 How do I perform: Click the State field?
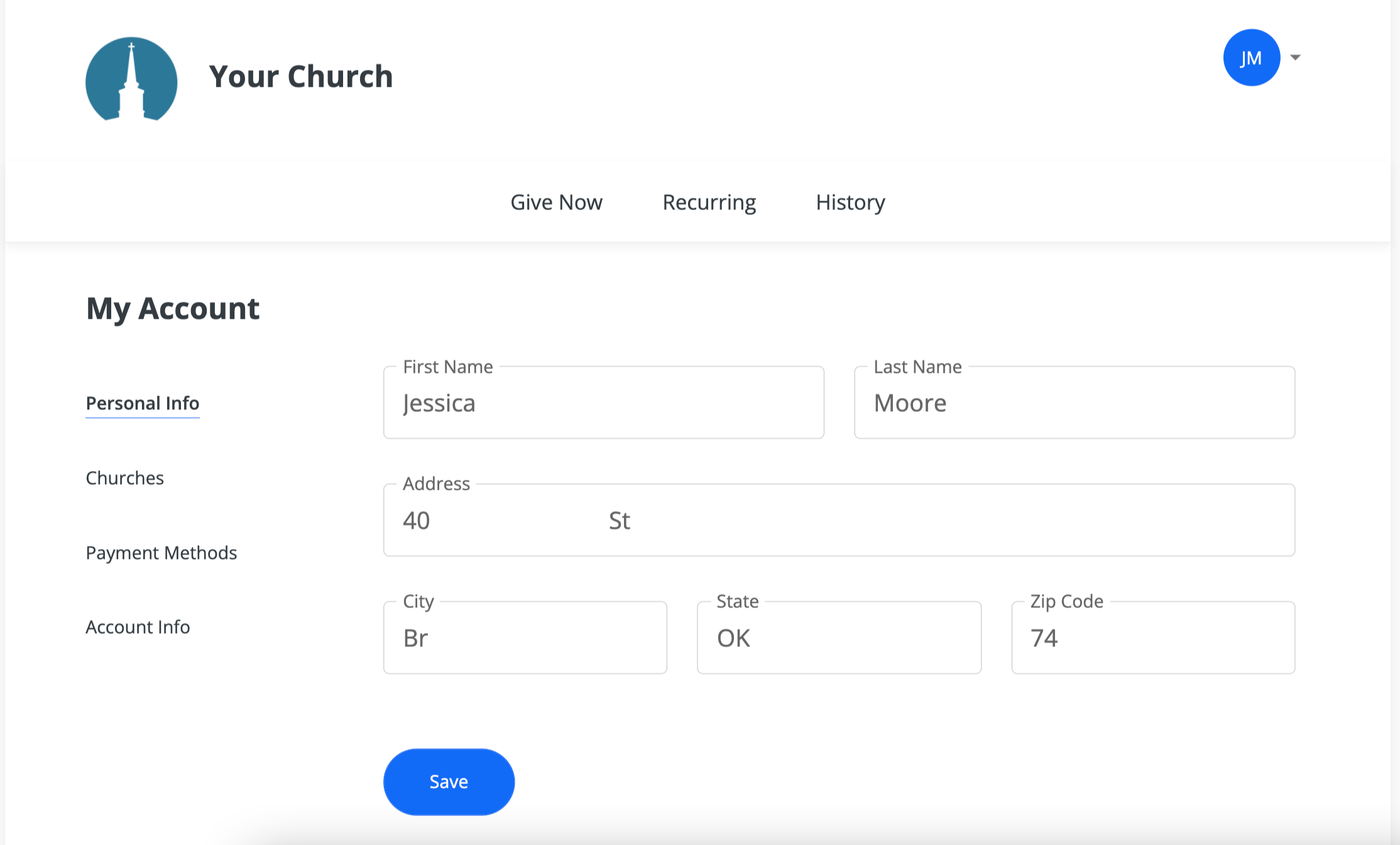(839, 638)
